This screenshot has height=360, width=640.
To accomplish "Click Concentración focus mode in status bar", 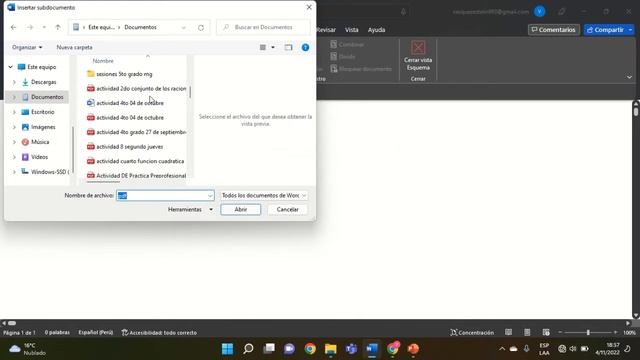I will pyautogui.click(x=472, y=333).
